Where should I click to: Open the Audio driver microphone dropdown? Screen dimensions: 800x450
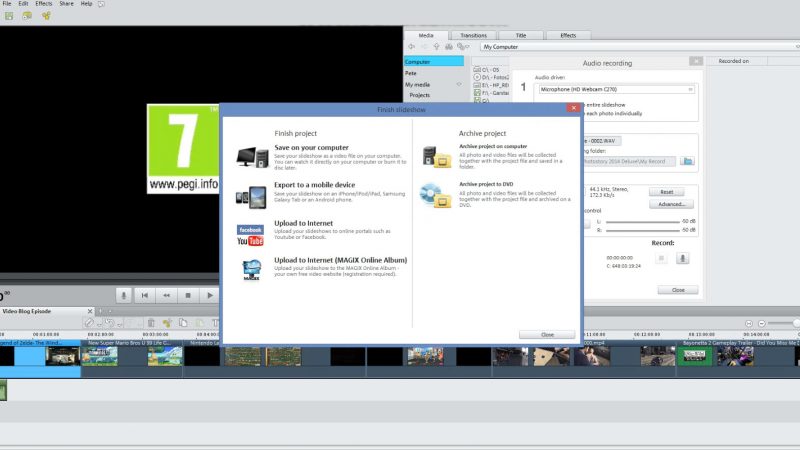coord(616,89)
